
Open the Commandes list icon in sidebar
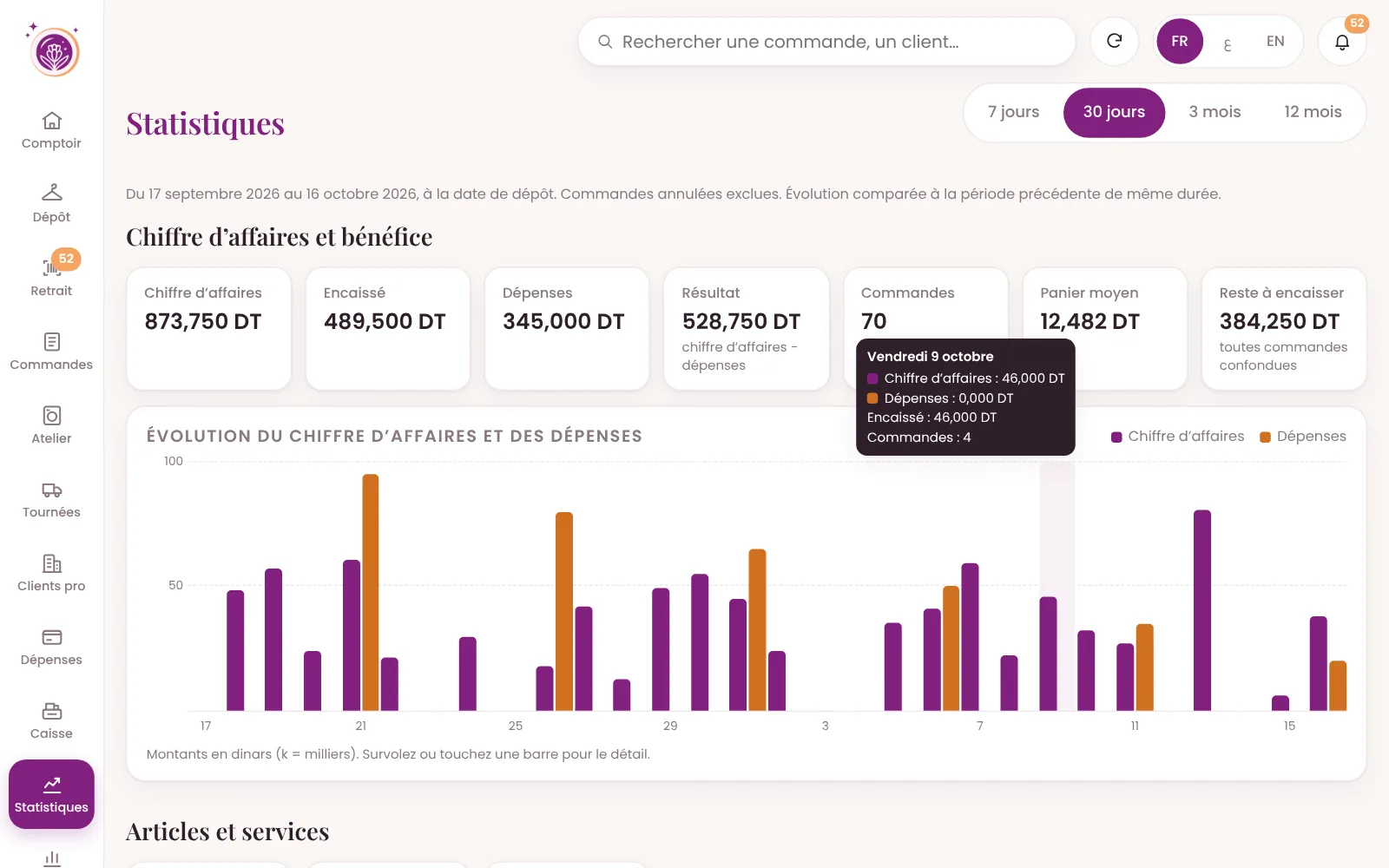click(51, 342)
